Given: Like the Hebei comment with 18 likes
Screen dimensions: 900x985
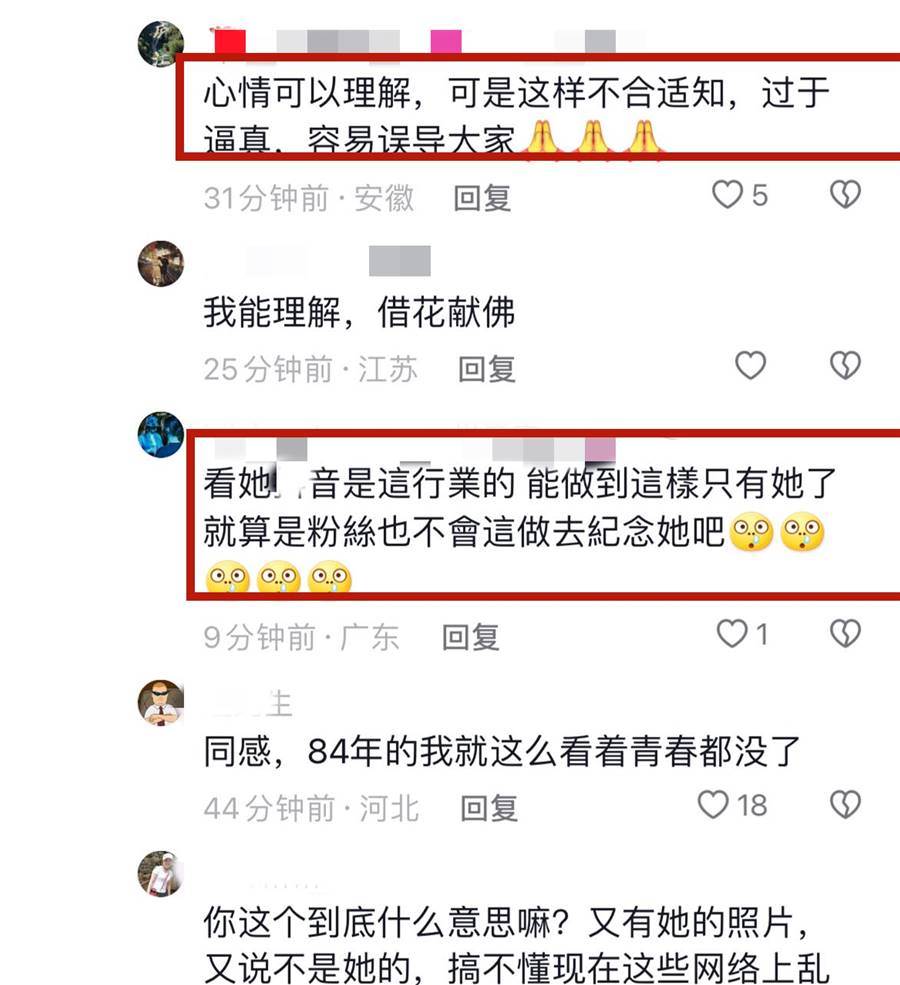Looking at the screenshot, I should point(713,805).
